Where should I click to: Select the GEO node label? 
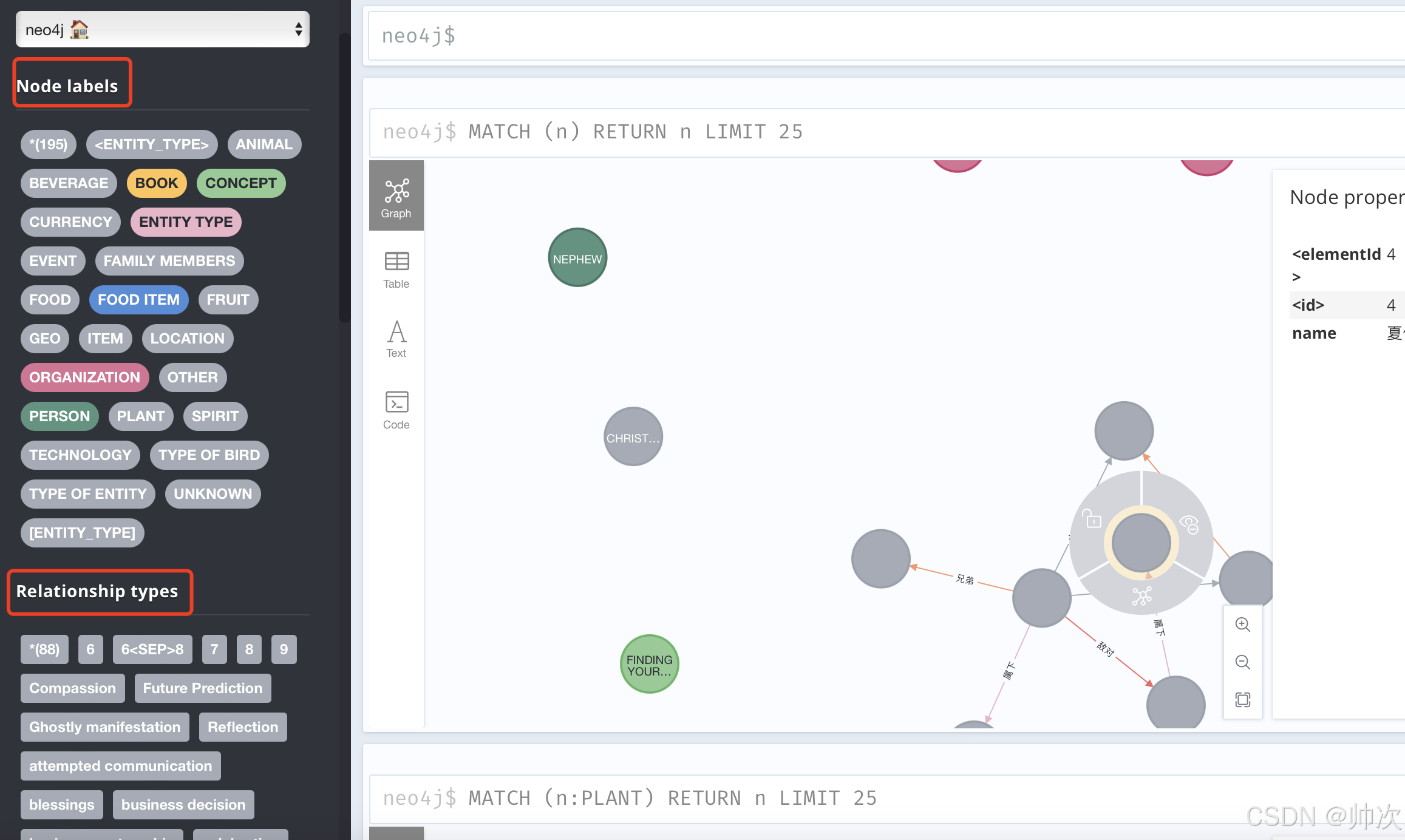pyautogui.click(x=45, y=339)
